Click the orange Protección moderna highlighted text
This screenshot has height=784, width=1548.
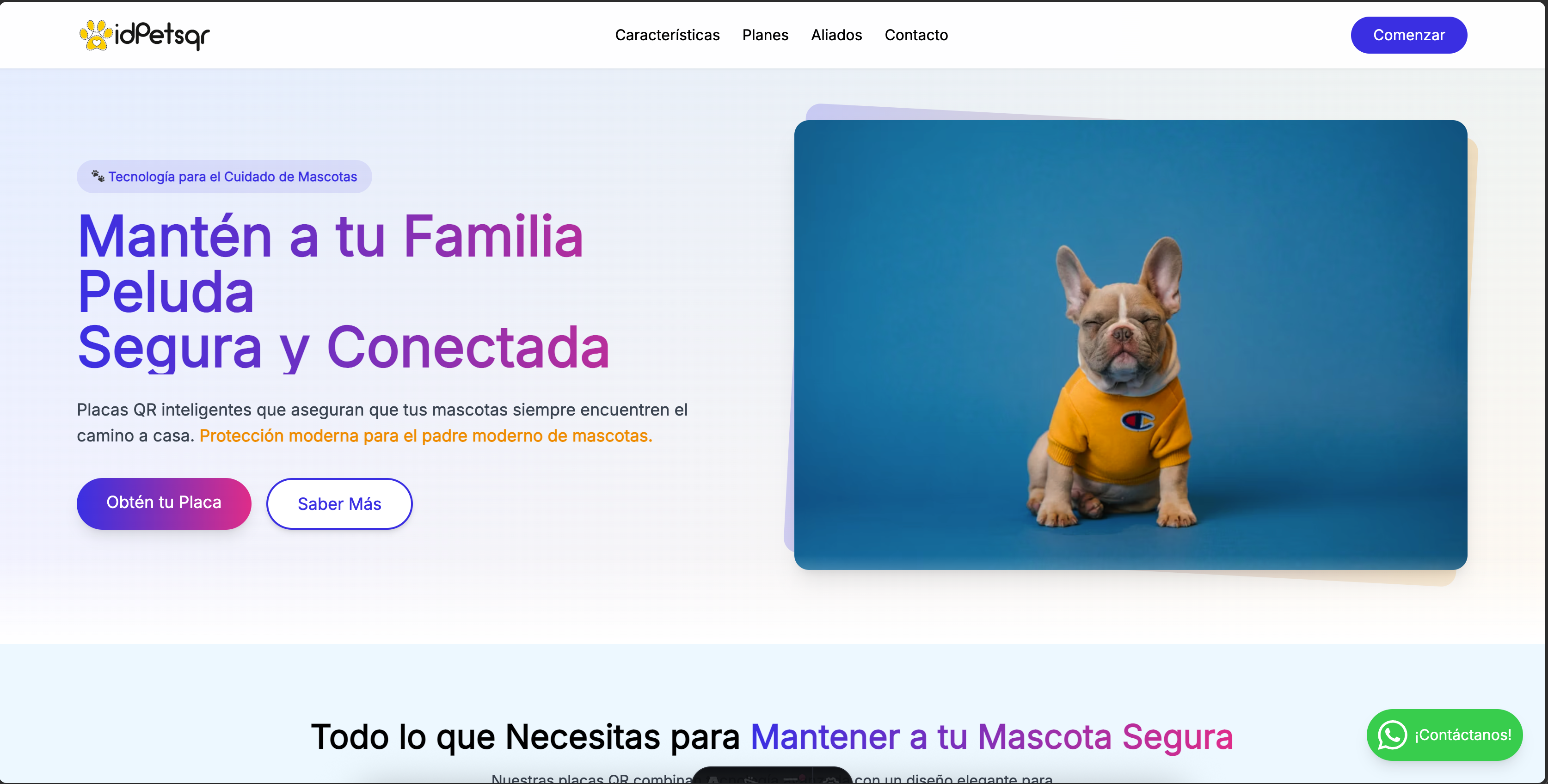click(x=425, y=435)
